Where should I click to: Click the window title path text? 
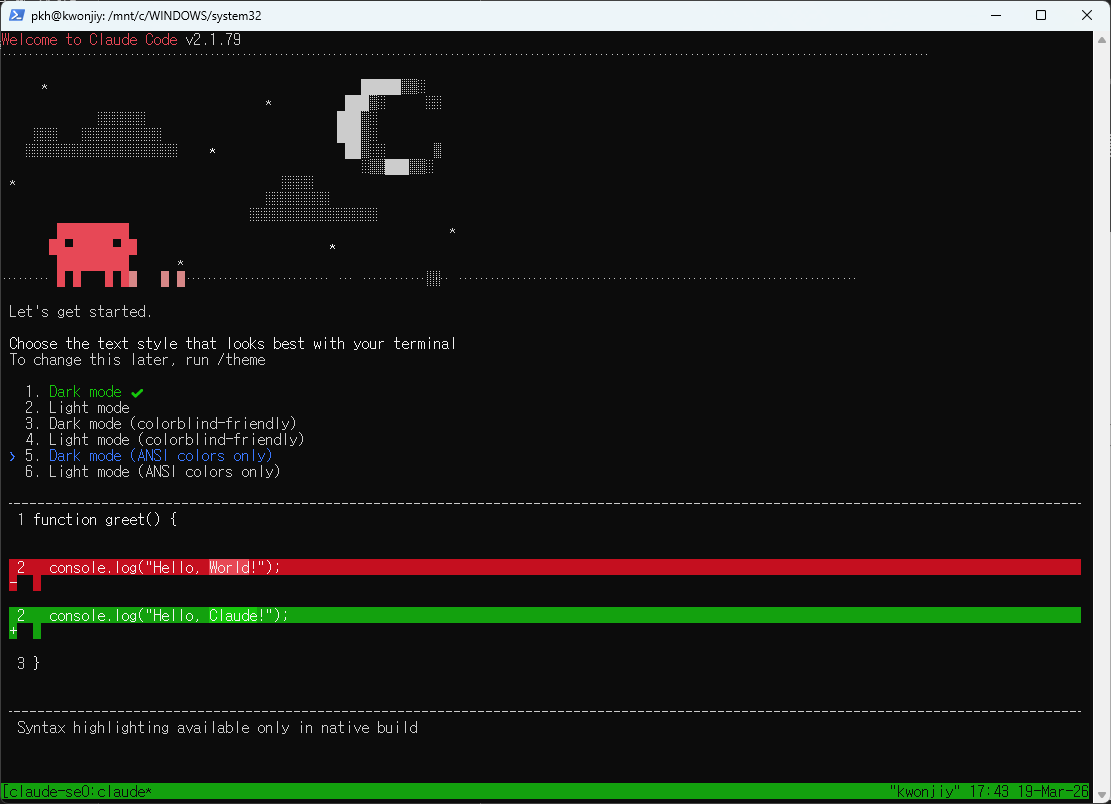[146, 16]
